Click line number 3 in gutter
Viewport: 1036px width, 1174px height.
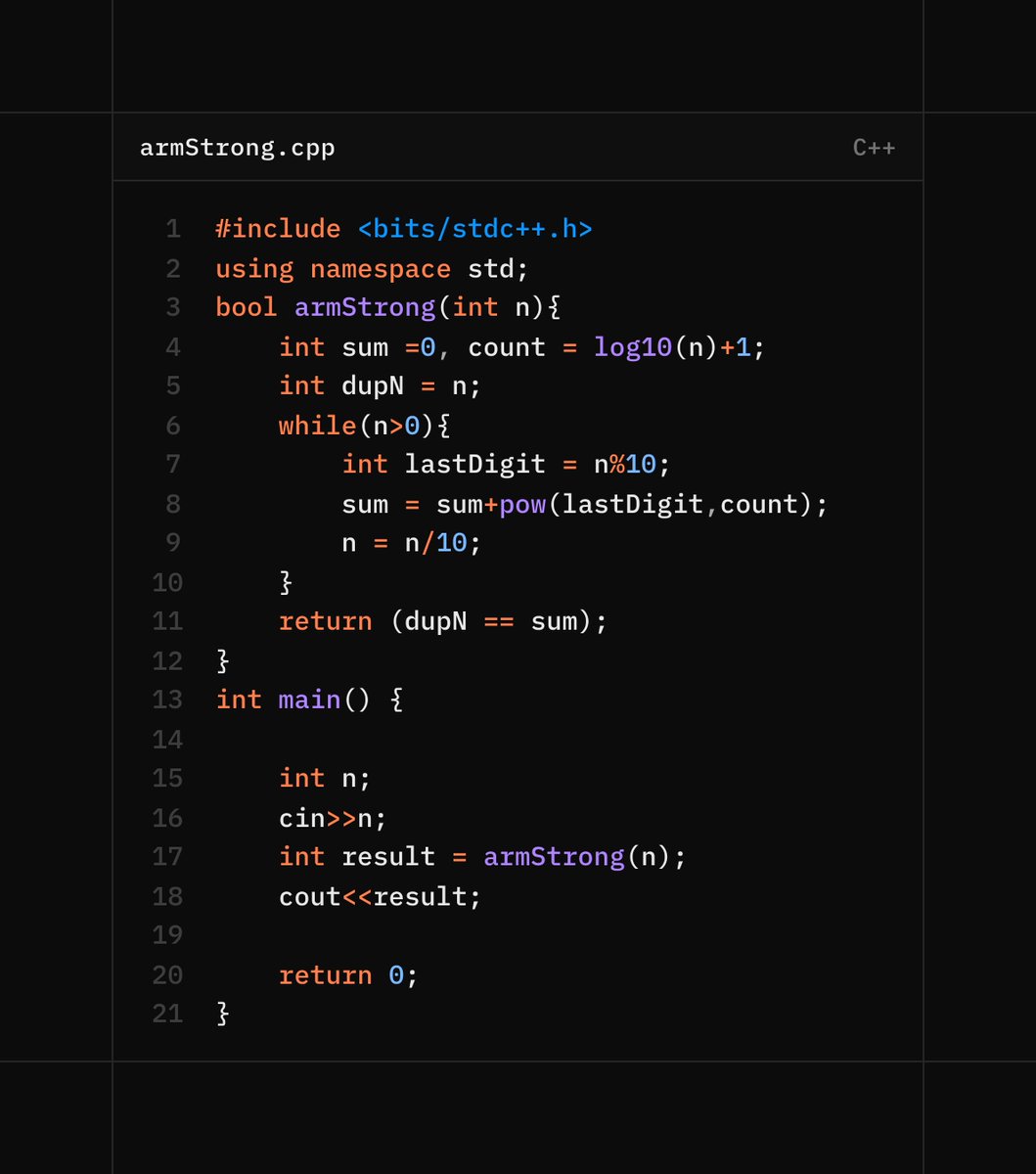pos(173,307)
